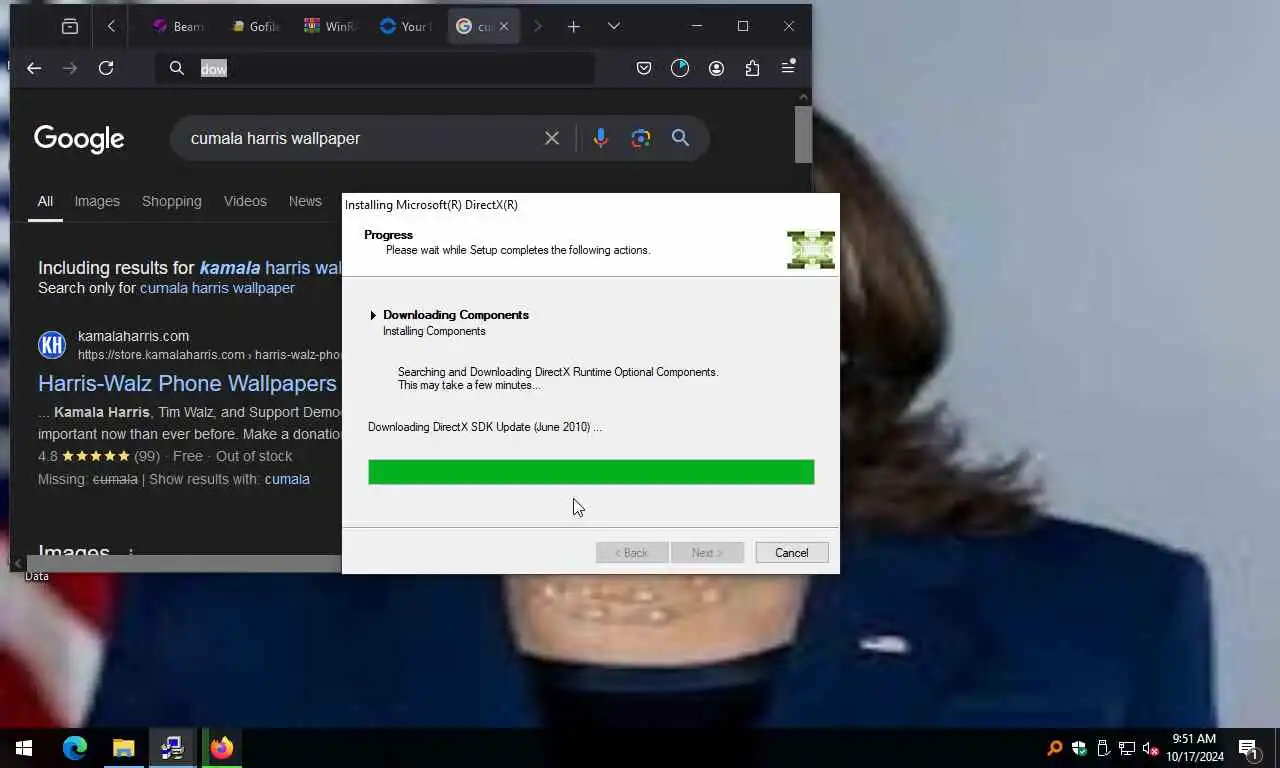Viewport: 1280px width, 768px height.
Task: Switch to the Gofile browser tab
Action: [x=255, y=27]
